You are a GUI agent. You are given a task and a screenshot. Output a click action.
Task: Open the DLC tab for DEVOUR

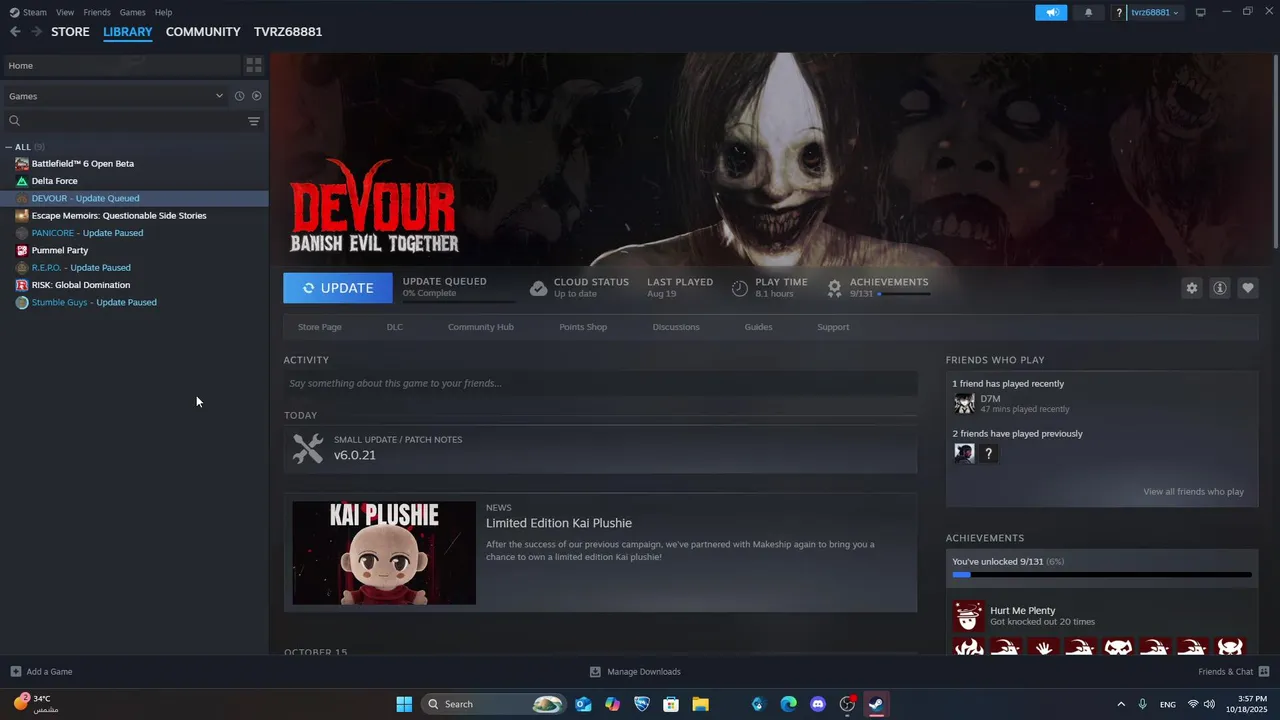tap(395, 327)
